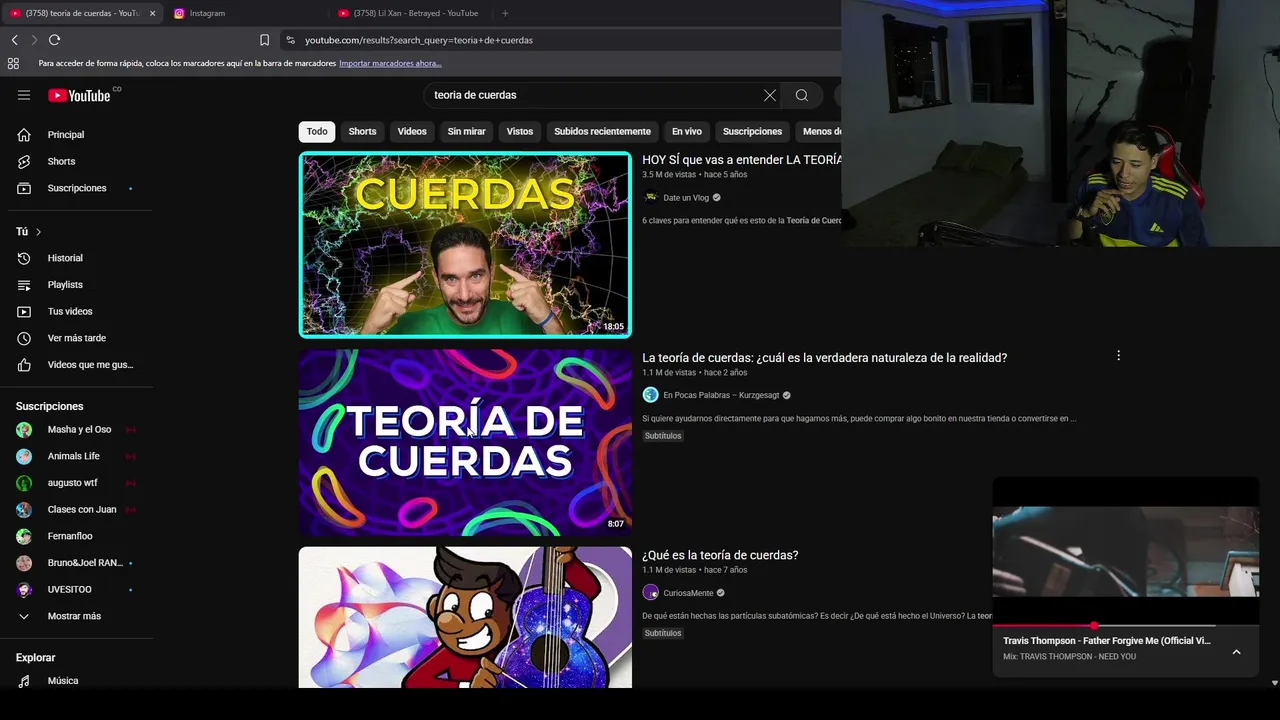This screenshot has height=720, width=1280.
Task: Select the Shorts filter chip
Action: [x=362, y=131]
